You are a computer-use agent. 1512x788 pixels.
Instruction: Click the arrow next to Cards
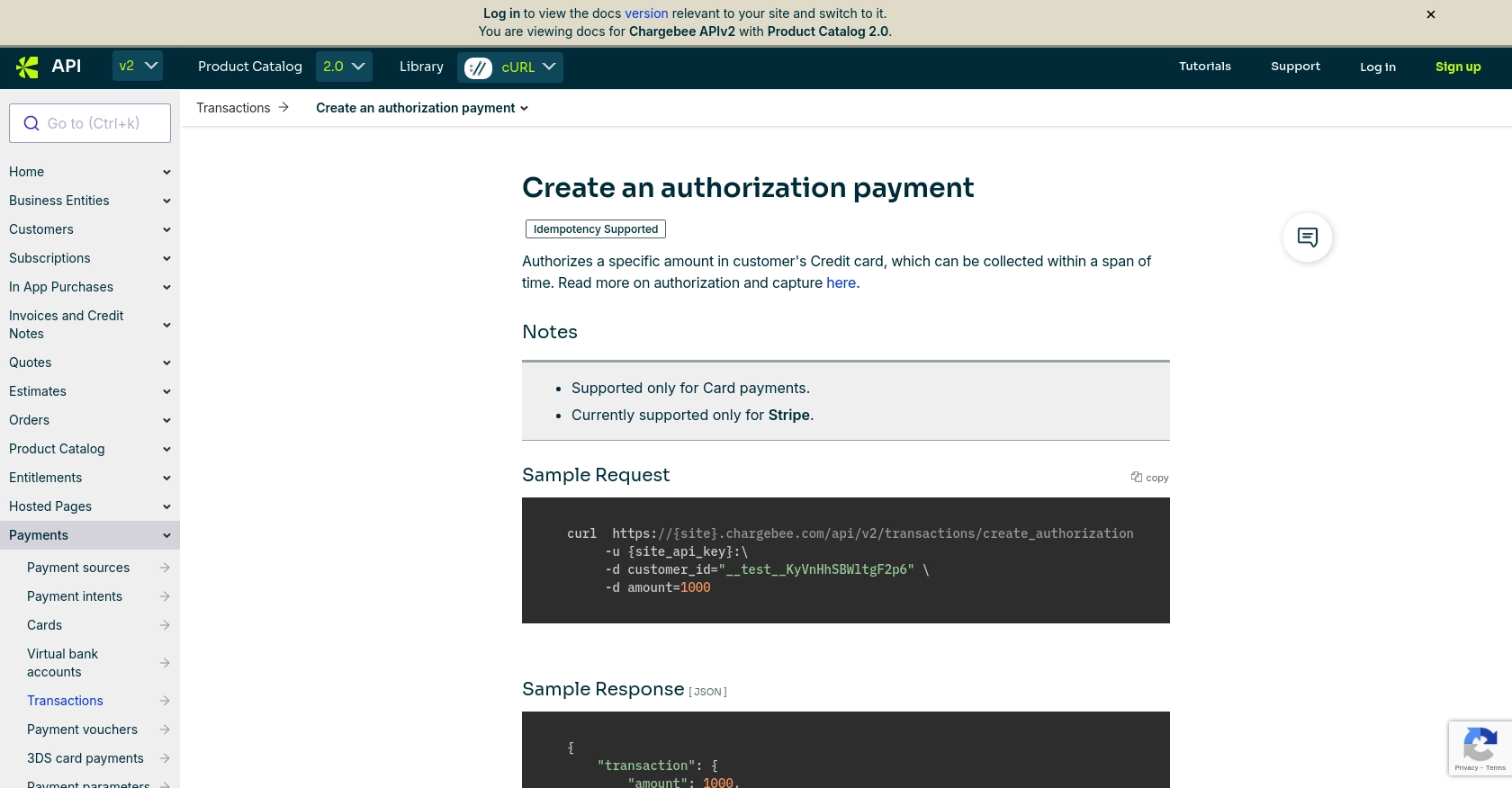point(165,625)
